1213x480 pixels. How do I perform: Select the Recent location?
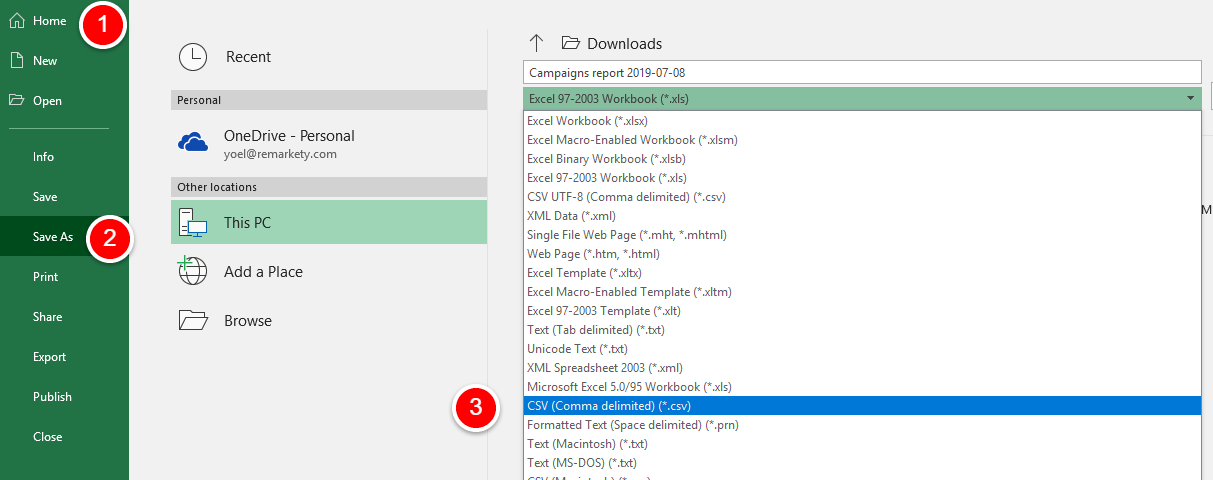(329, 57)
